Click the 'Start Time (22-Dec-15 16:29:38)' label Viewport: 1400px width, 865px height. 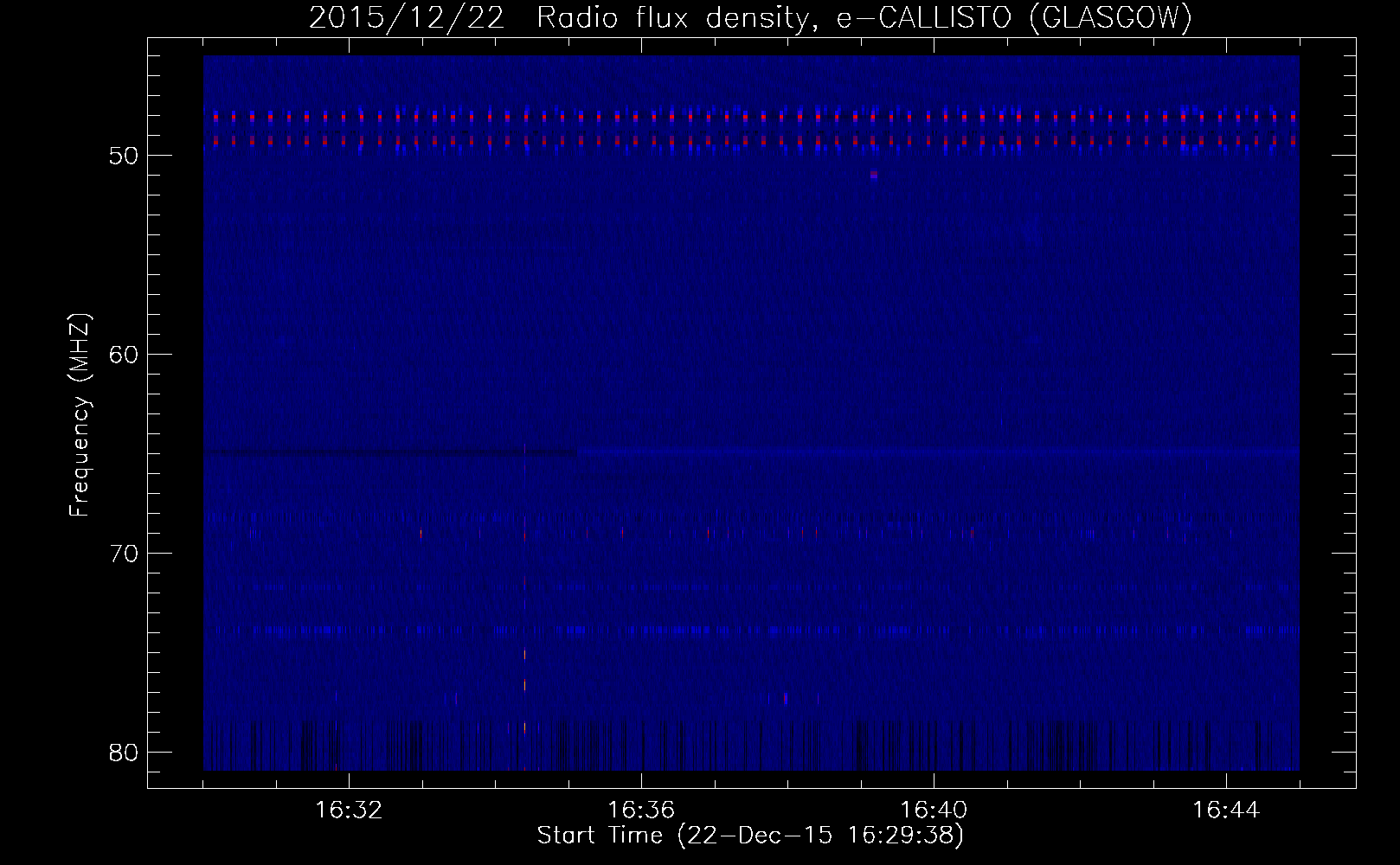(750, 836)
